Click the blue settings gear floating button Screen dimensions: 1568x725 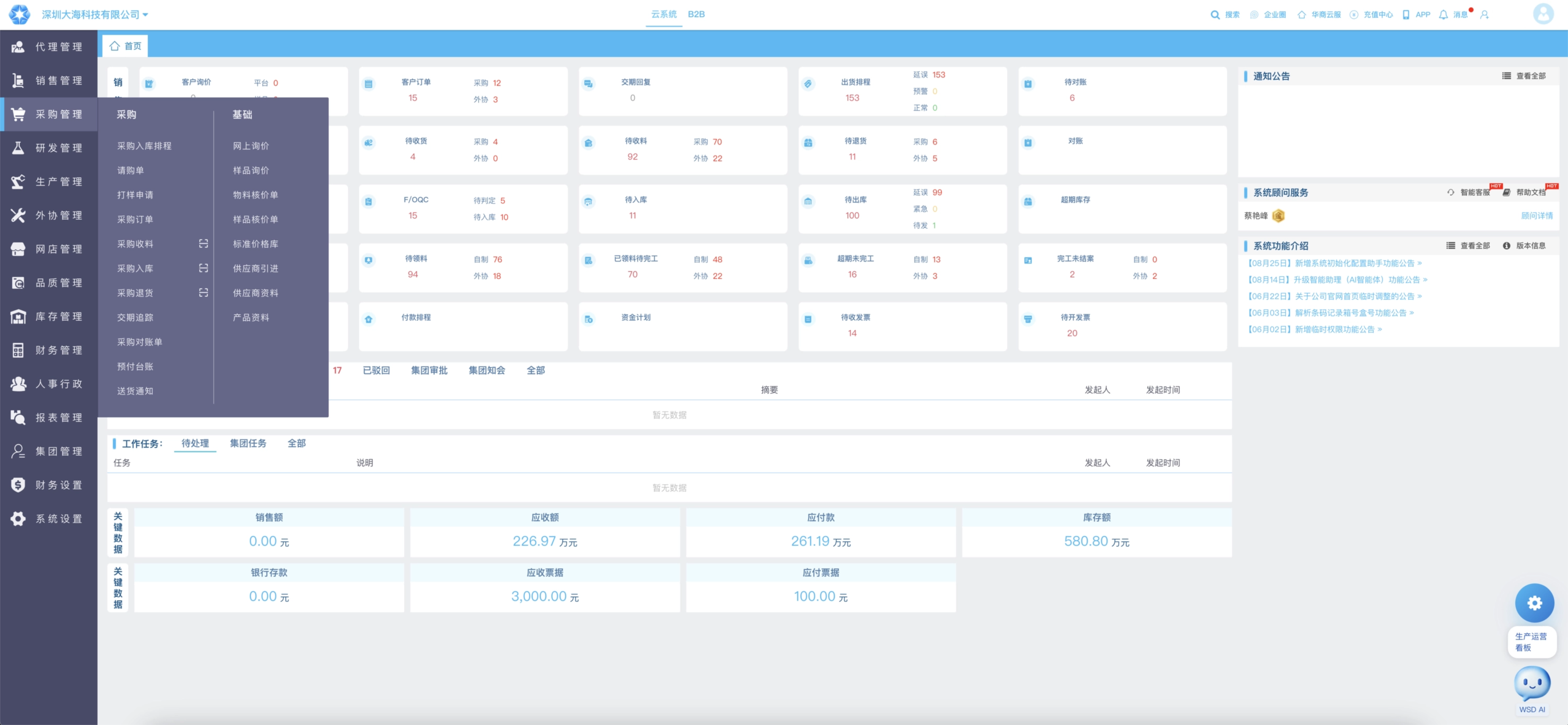1535,603
